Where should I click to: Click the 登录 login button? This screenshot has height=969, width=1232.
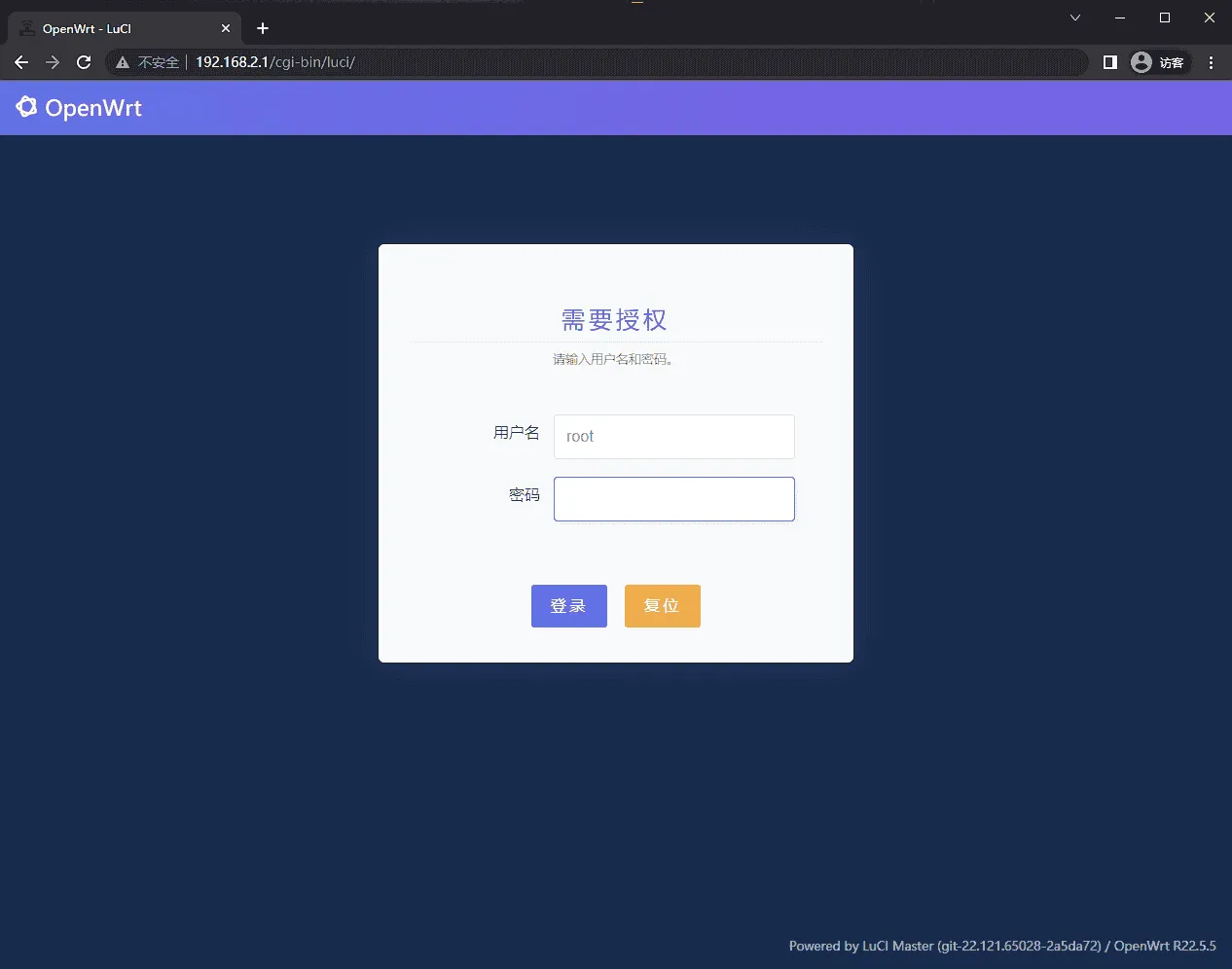click(x=568, y=606)
